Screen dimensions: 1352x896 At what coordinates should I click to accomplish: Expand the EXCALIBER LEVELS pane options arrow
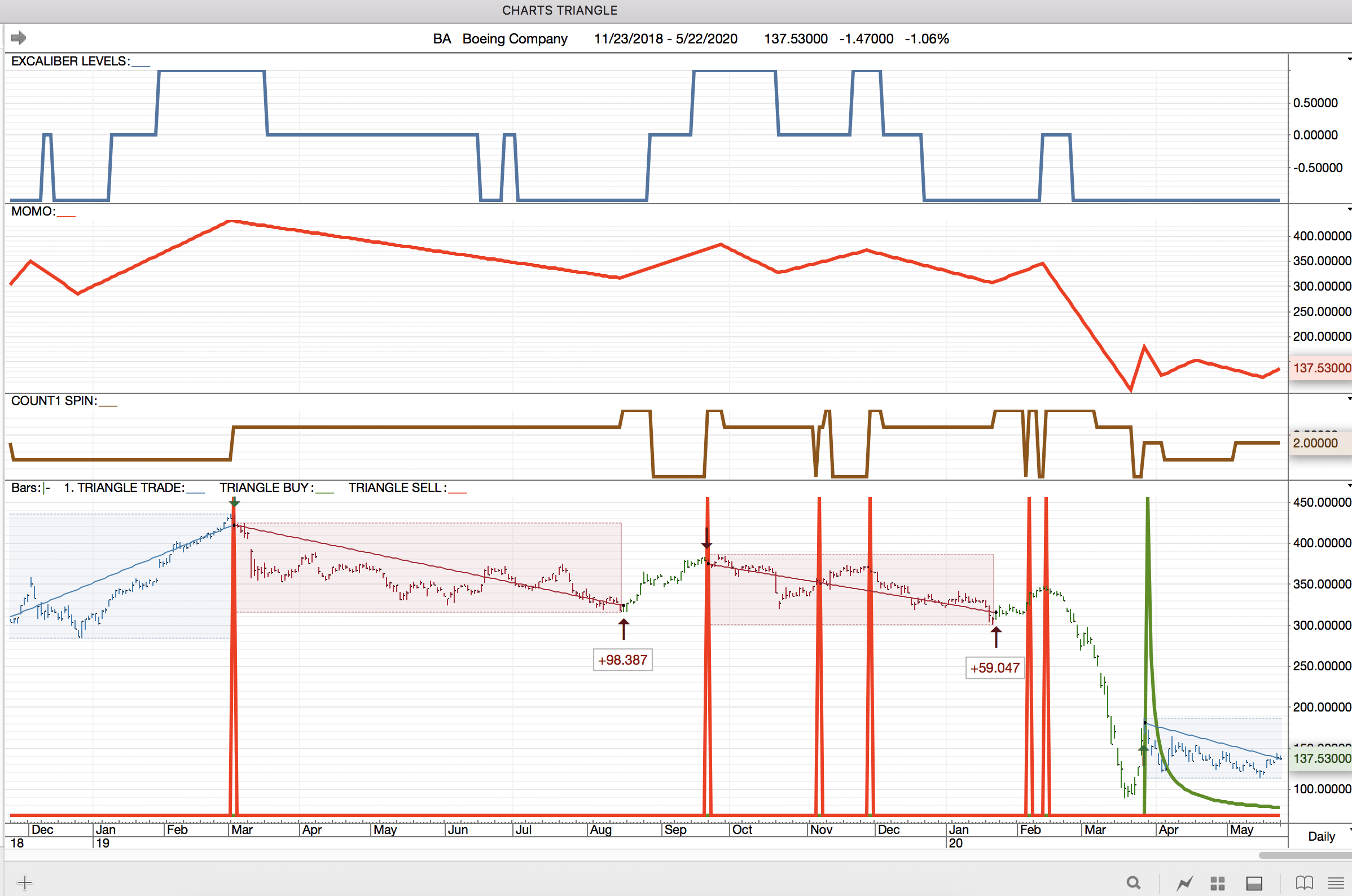(x=1349, y=59)
